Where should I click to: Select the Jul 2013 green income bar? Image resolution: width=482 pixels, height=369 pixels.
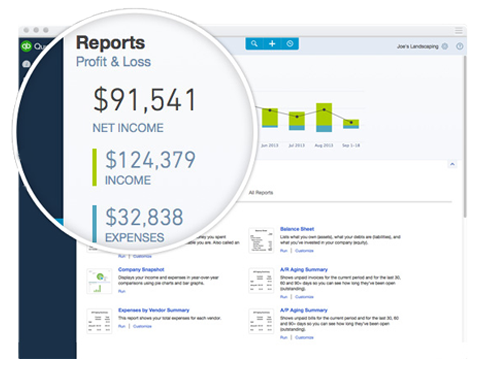(297, 119)
